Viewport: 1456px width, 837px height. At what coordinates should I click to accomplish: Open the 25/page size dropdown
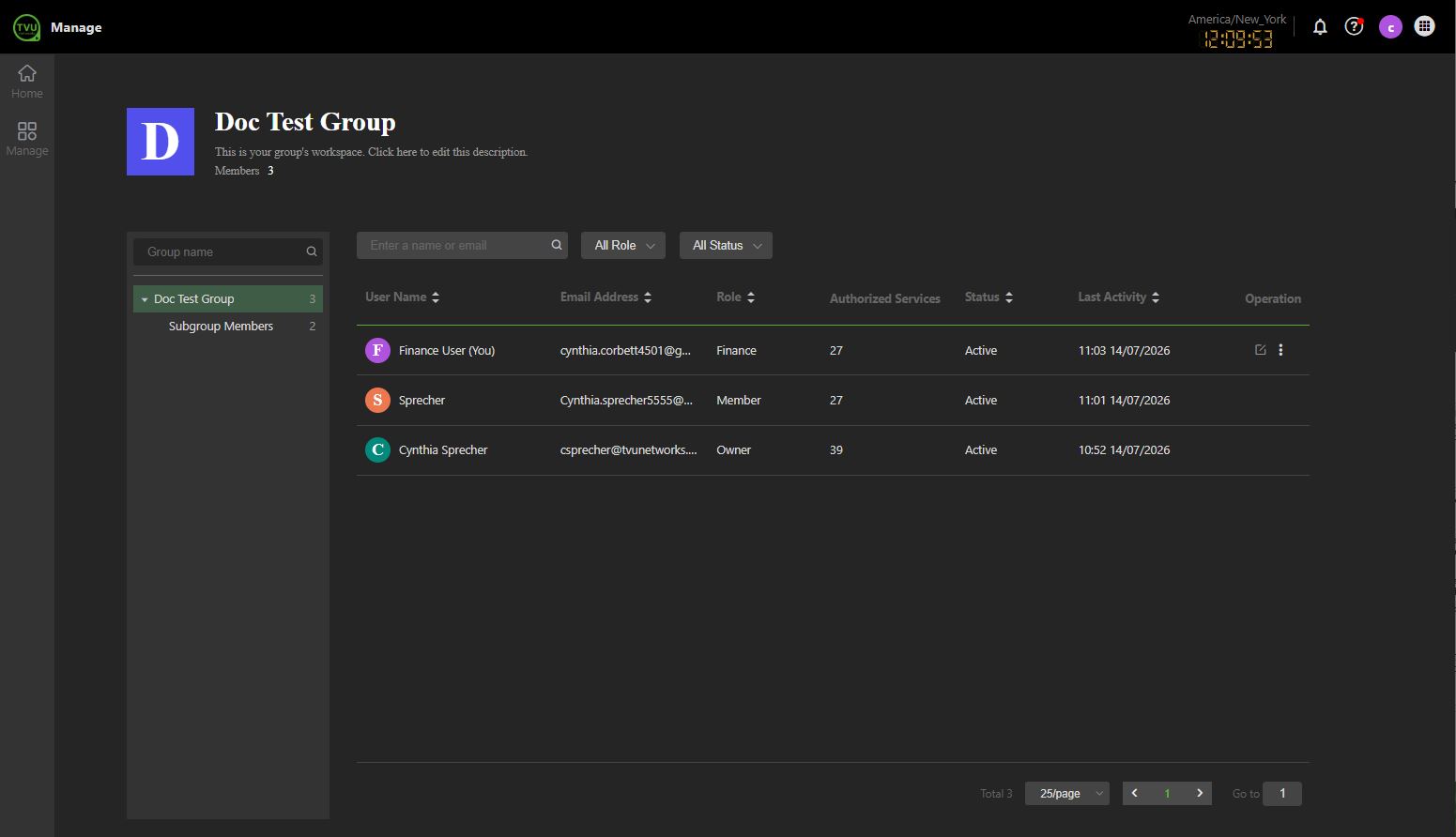click(1067, 793)
